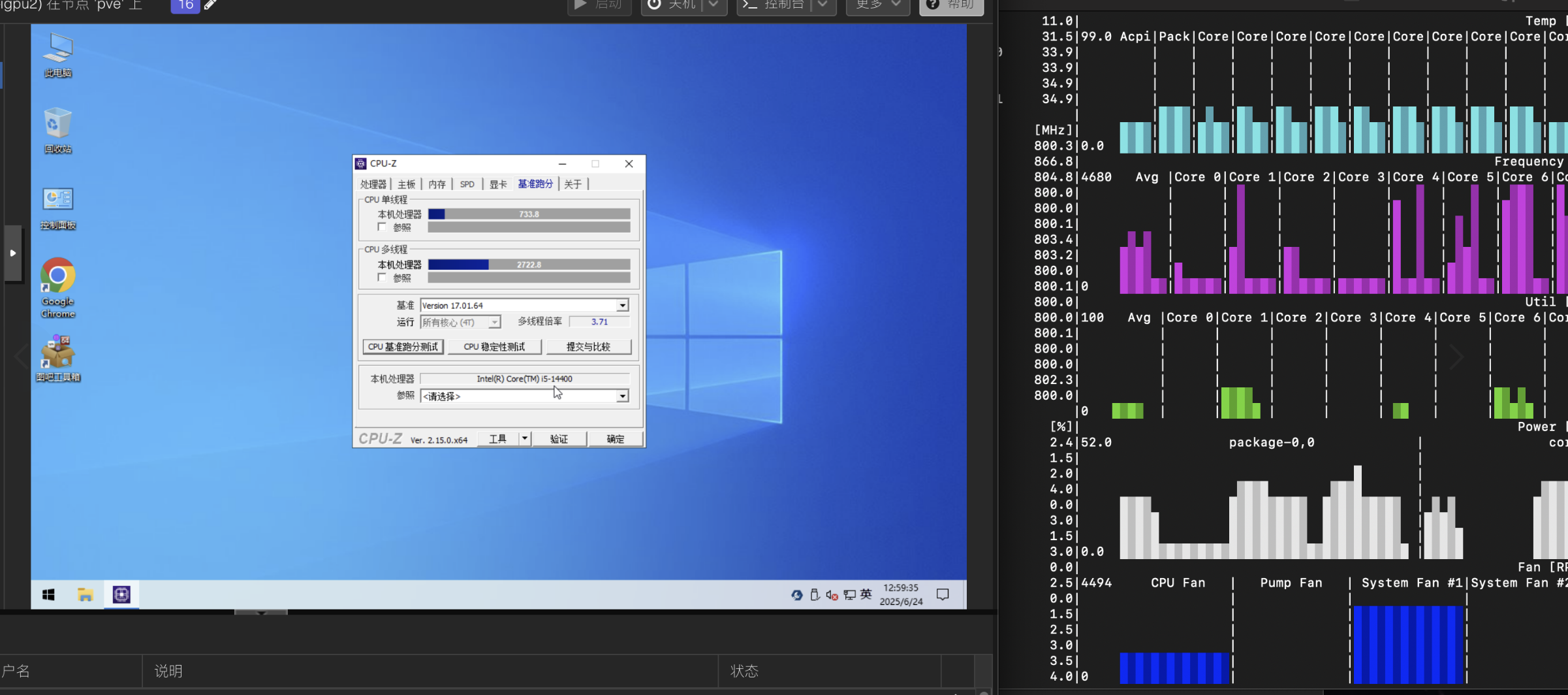Click the CPU 基准跑分测试 button
This screenshot has height=695, width=1568.
pyautogui.click(x=403, y=347)
